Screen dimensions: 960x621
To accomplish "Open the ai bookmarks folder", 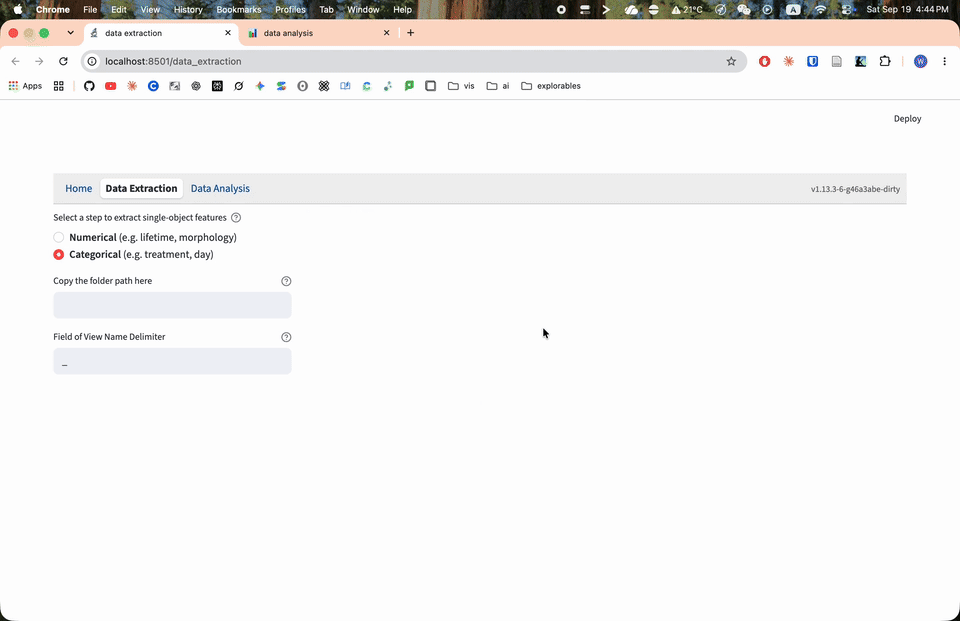I will [498, 86].
